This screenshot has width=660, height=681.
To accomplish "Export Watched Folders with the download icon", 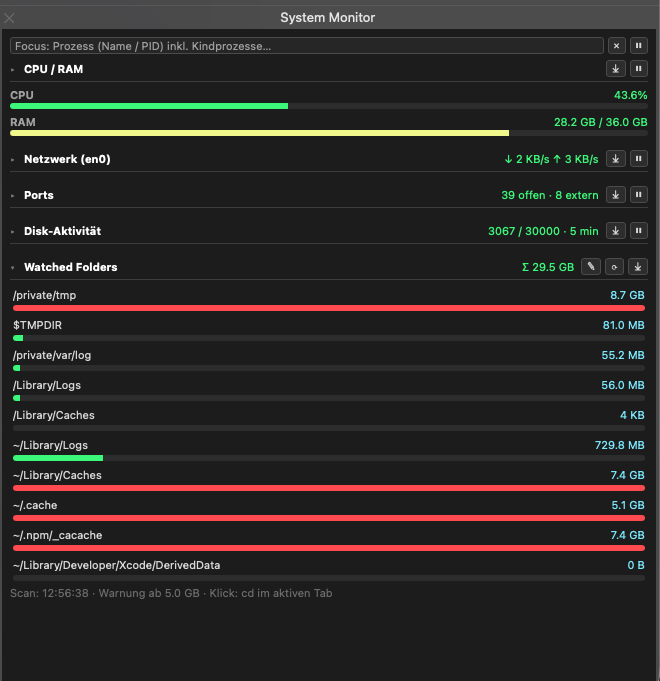I will (638, 267).
